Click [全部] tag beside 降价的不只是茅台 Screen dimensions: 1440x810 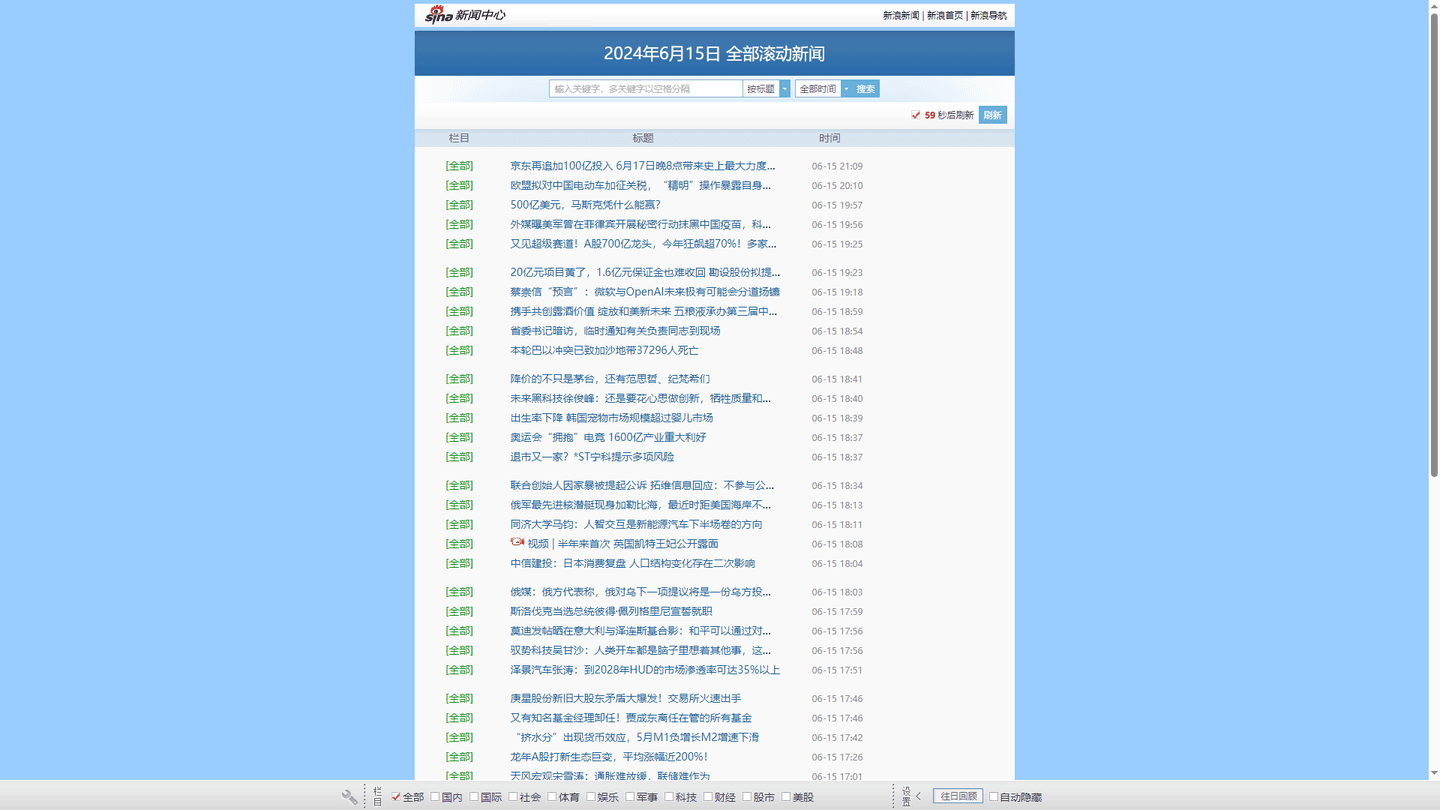459,379
